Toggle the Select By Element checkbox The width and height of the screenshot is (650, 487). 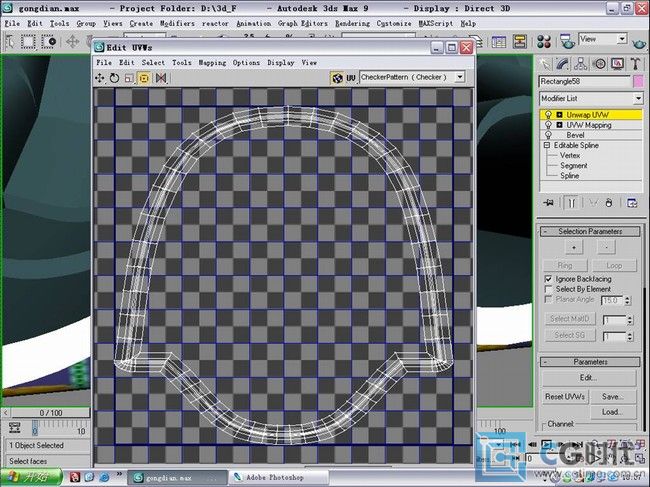tap(548, 289)
